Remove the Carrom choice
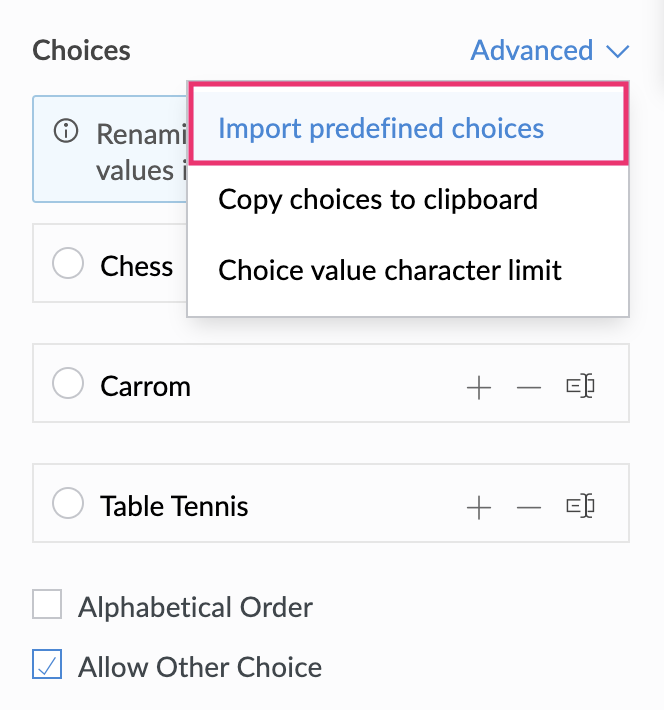This screenshot has width=664, height=710. [528, 387]
